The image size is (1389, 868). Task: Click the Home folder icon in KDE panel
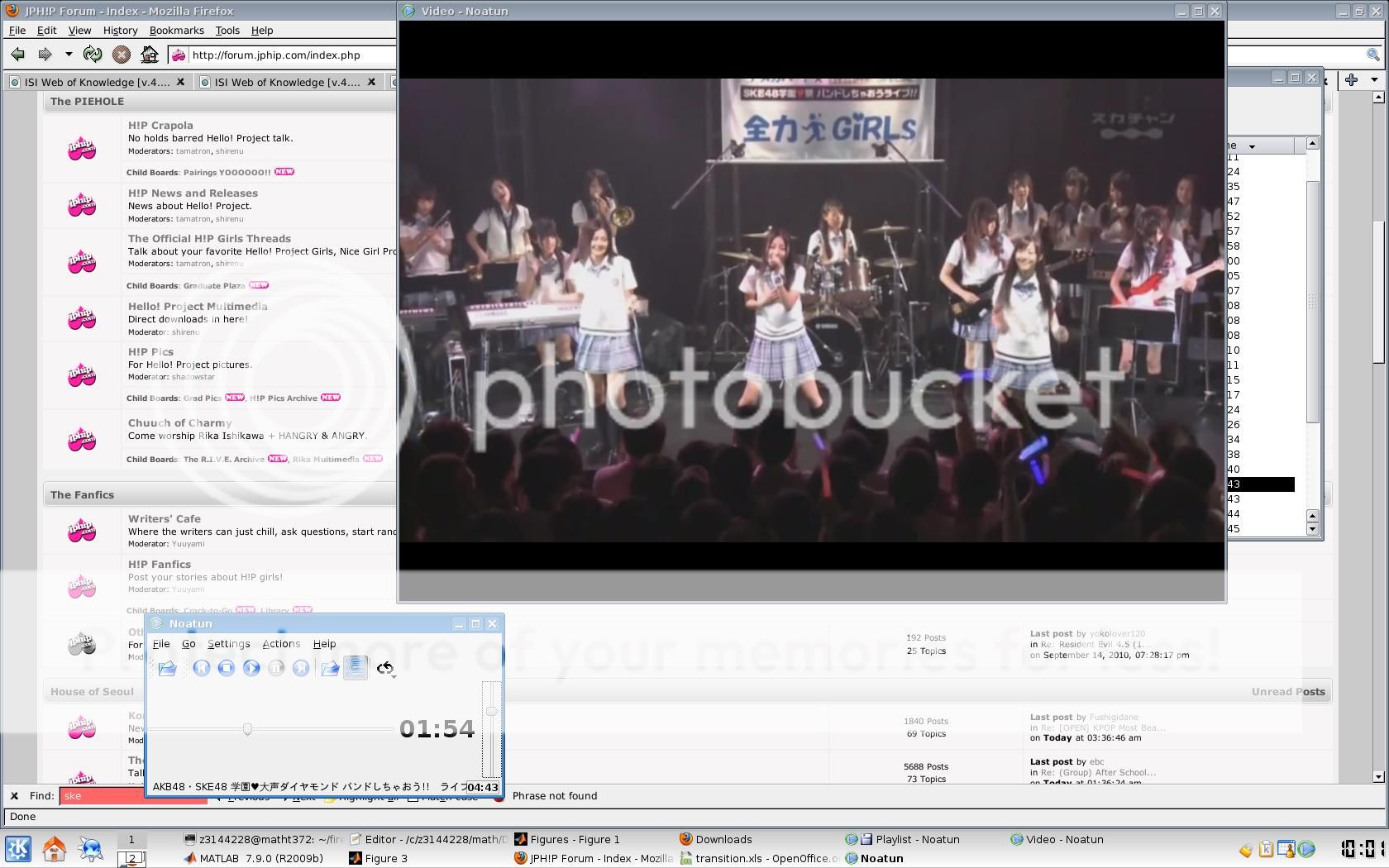55,849
